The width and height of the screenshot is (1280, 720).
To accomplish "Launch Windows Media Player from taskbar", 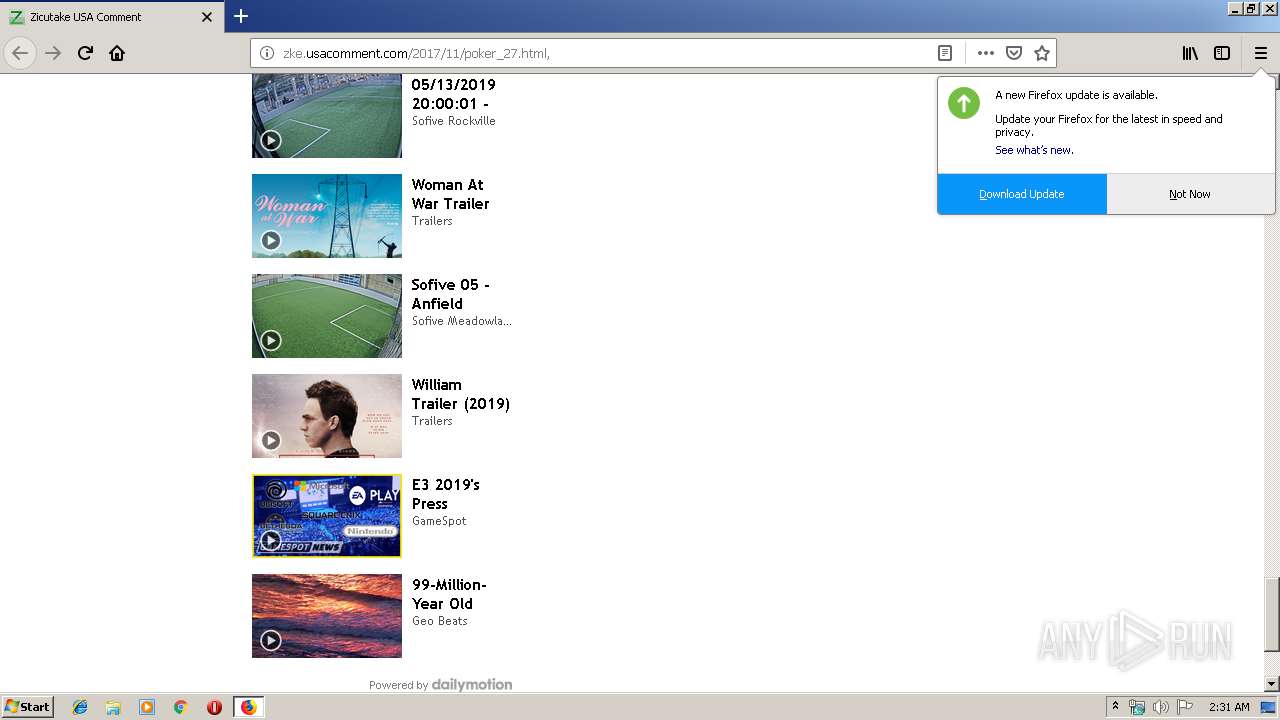I will point(147,707).
